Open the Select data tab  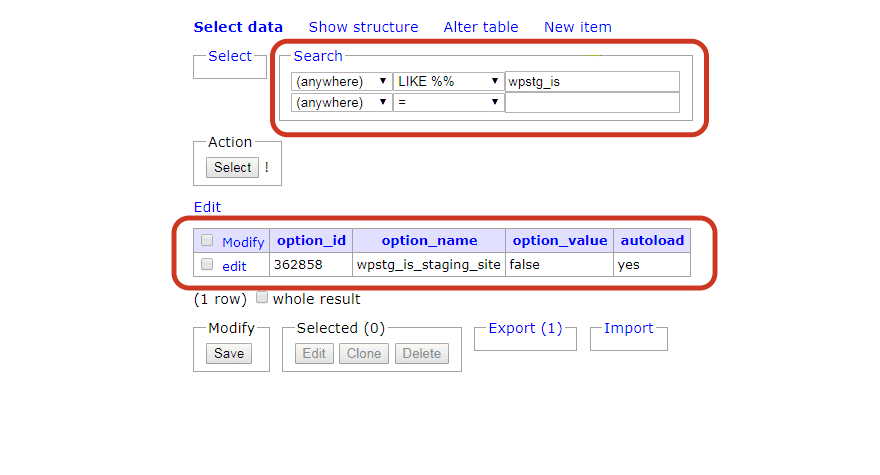click(238, 27)
